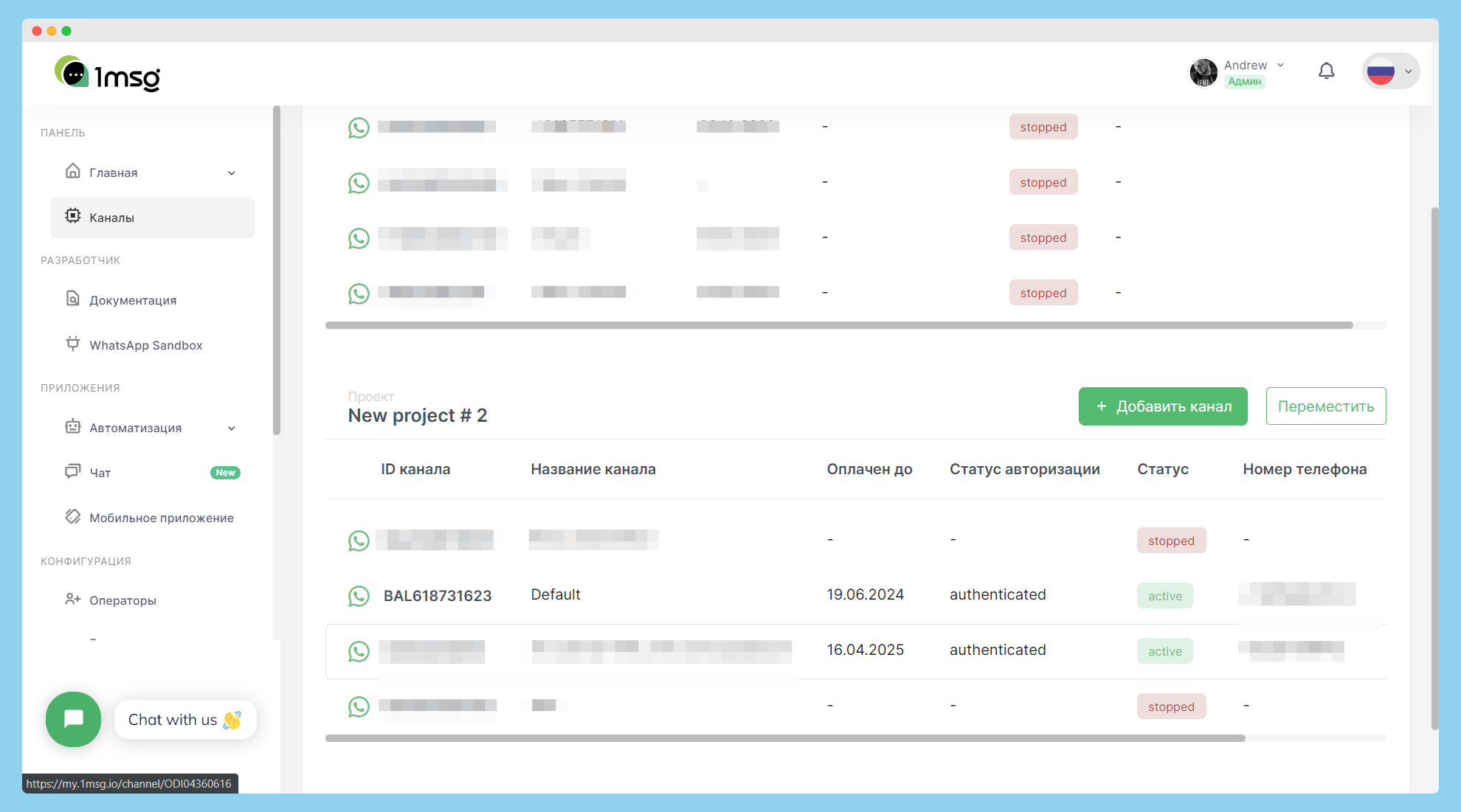Click the Операторы add-user icon
The height and width of the screenshot is (812, 1461).
[72, 599]
